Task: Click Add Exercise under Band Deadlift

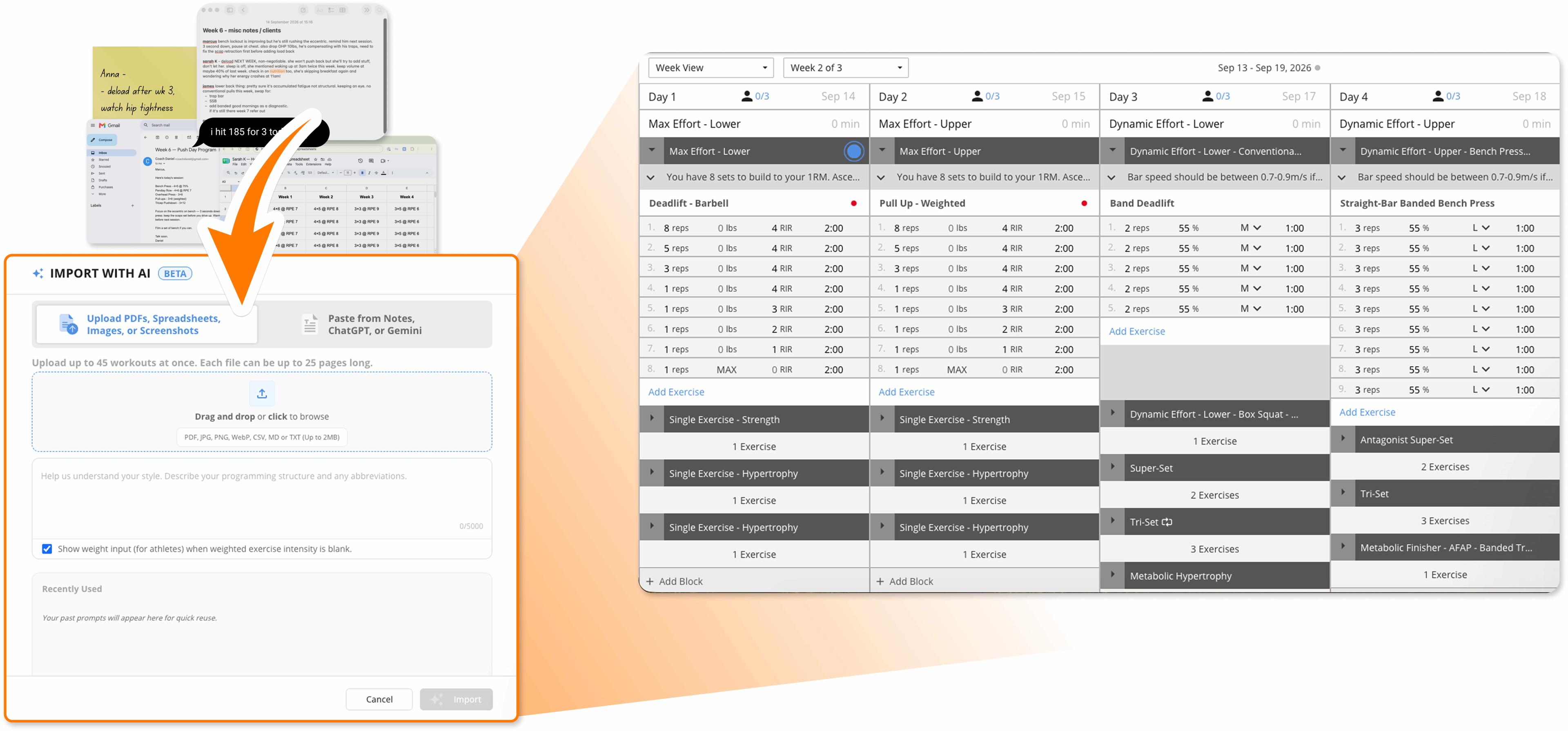Action: (x=1136, y=331)
